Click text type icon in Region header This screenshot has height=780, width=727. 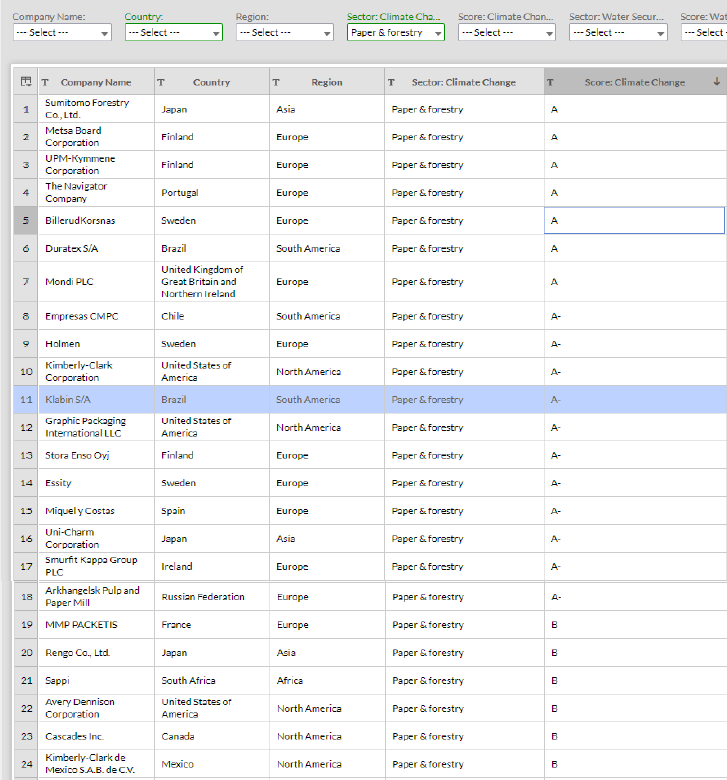click(x=276, y=82)
